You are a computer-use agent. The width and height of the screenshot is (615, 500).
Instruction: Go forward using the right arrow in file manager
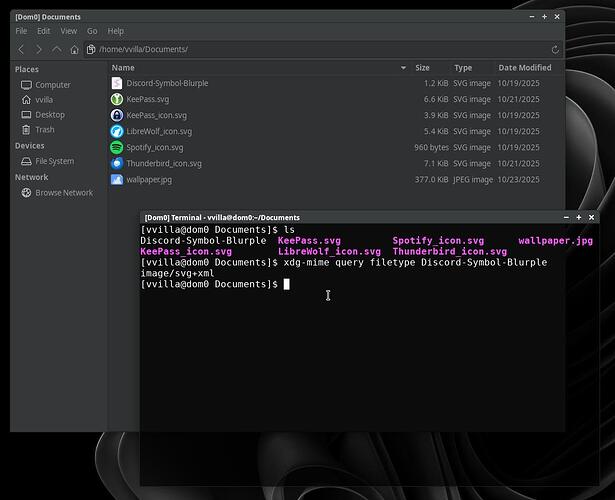coord(38,49)
